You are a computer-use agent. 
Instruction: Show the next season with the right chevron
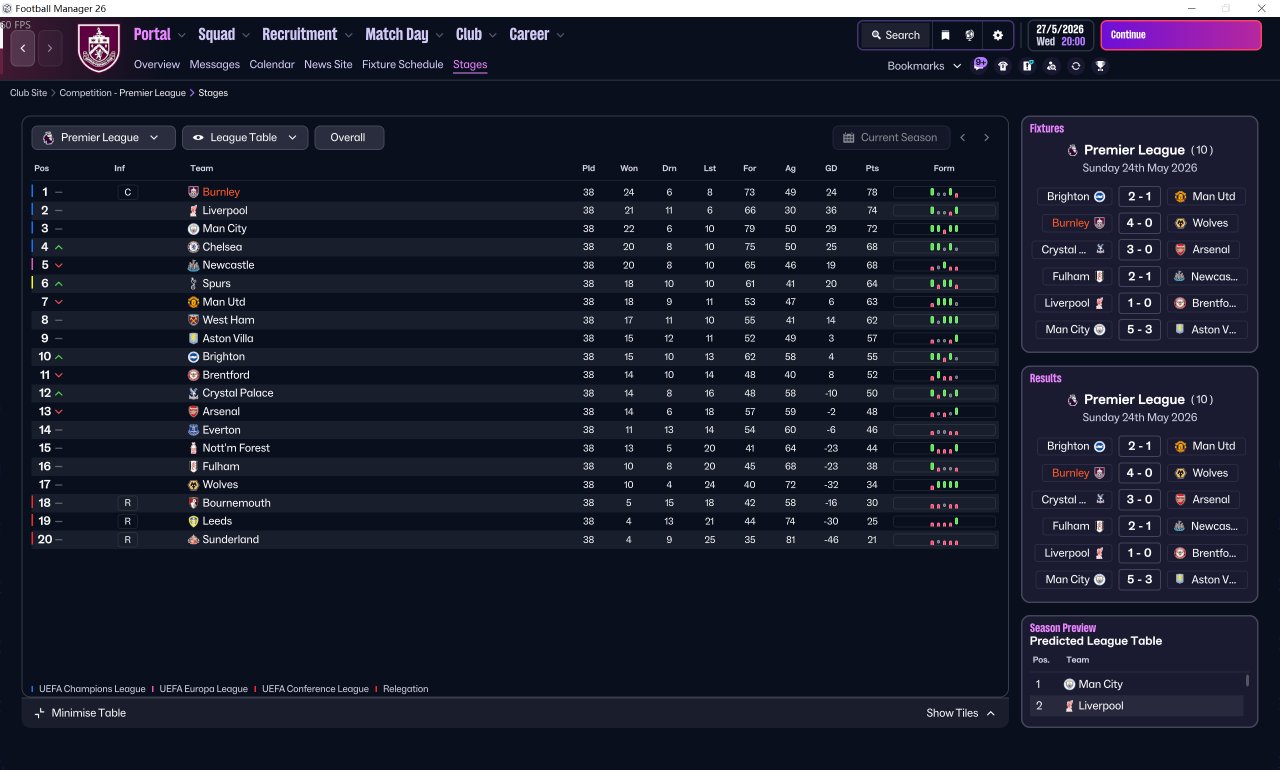tap(986, 138)
